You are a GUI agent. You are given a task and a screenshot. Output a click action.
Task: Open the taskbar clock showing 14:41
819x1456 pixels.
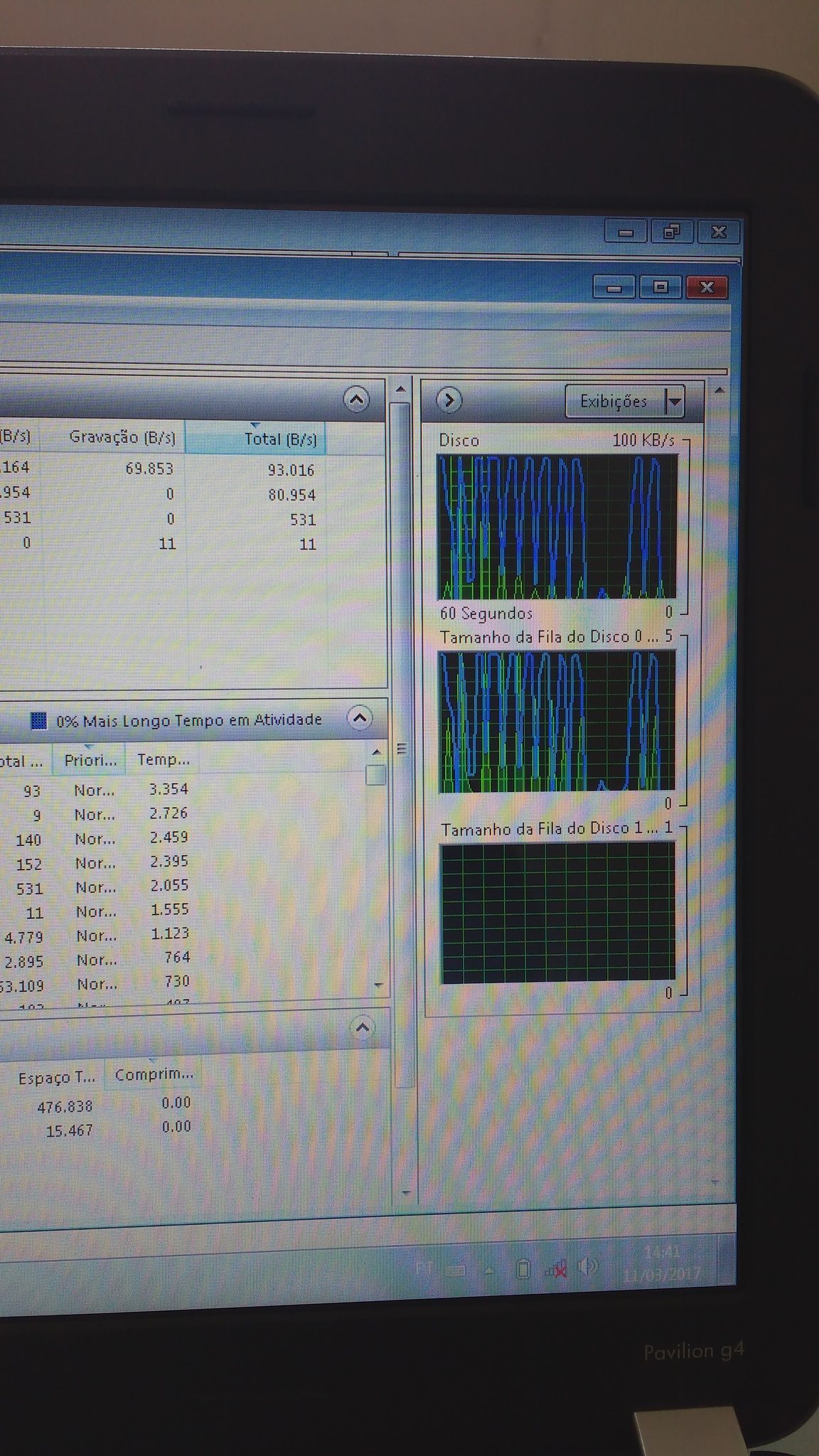(x=661, y=1263)
